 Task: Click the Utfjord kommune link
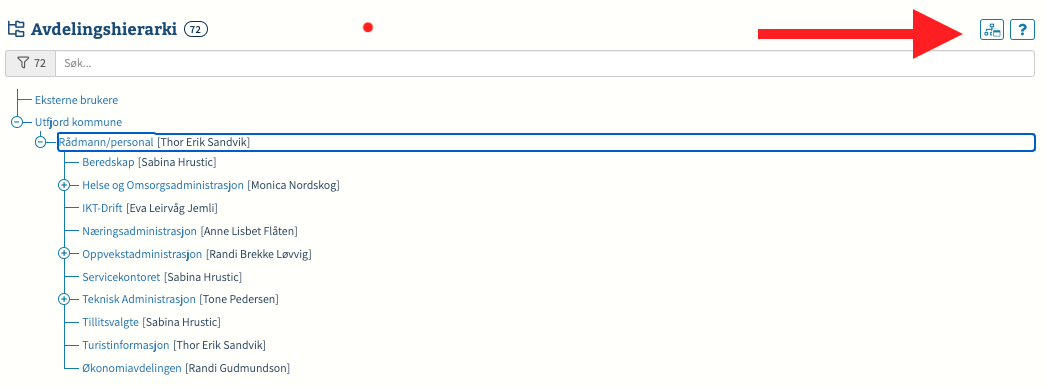point(79,122)
